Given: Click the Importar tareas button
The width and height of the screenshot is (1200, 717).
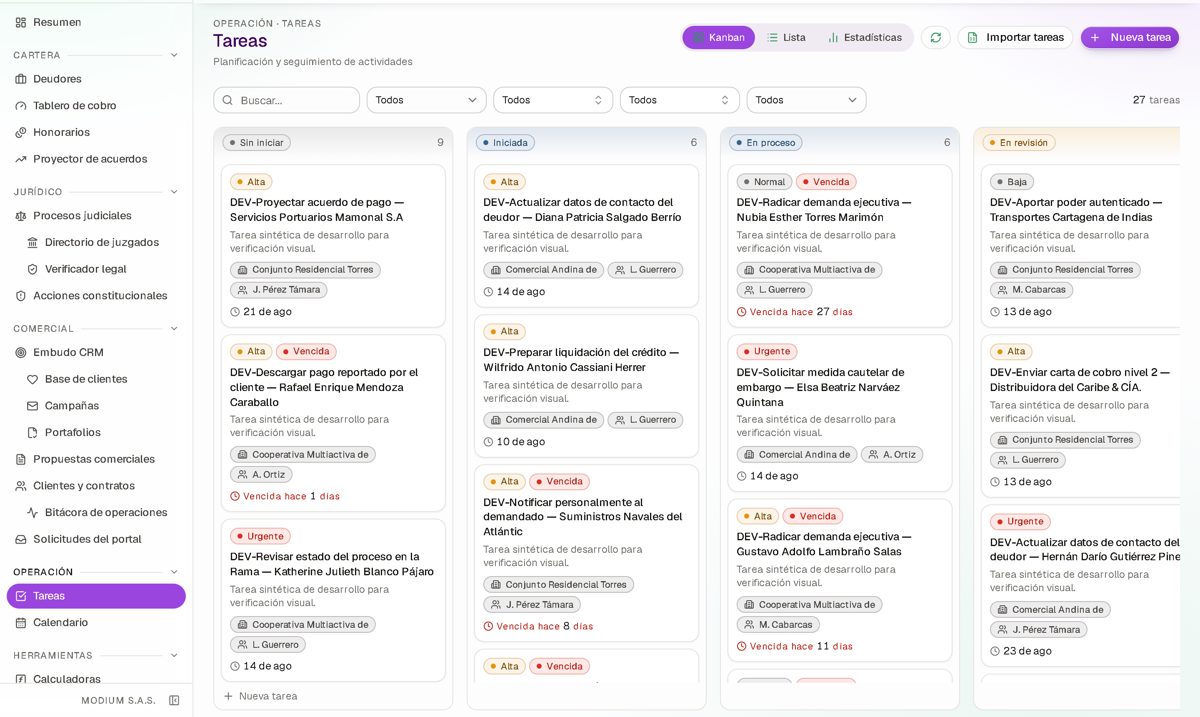Looking at the screenshot, I should (1015, 37).
